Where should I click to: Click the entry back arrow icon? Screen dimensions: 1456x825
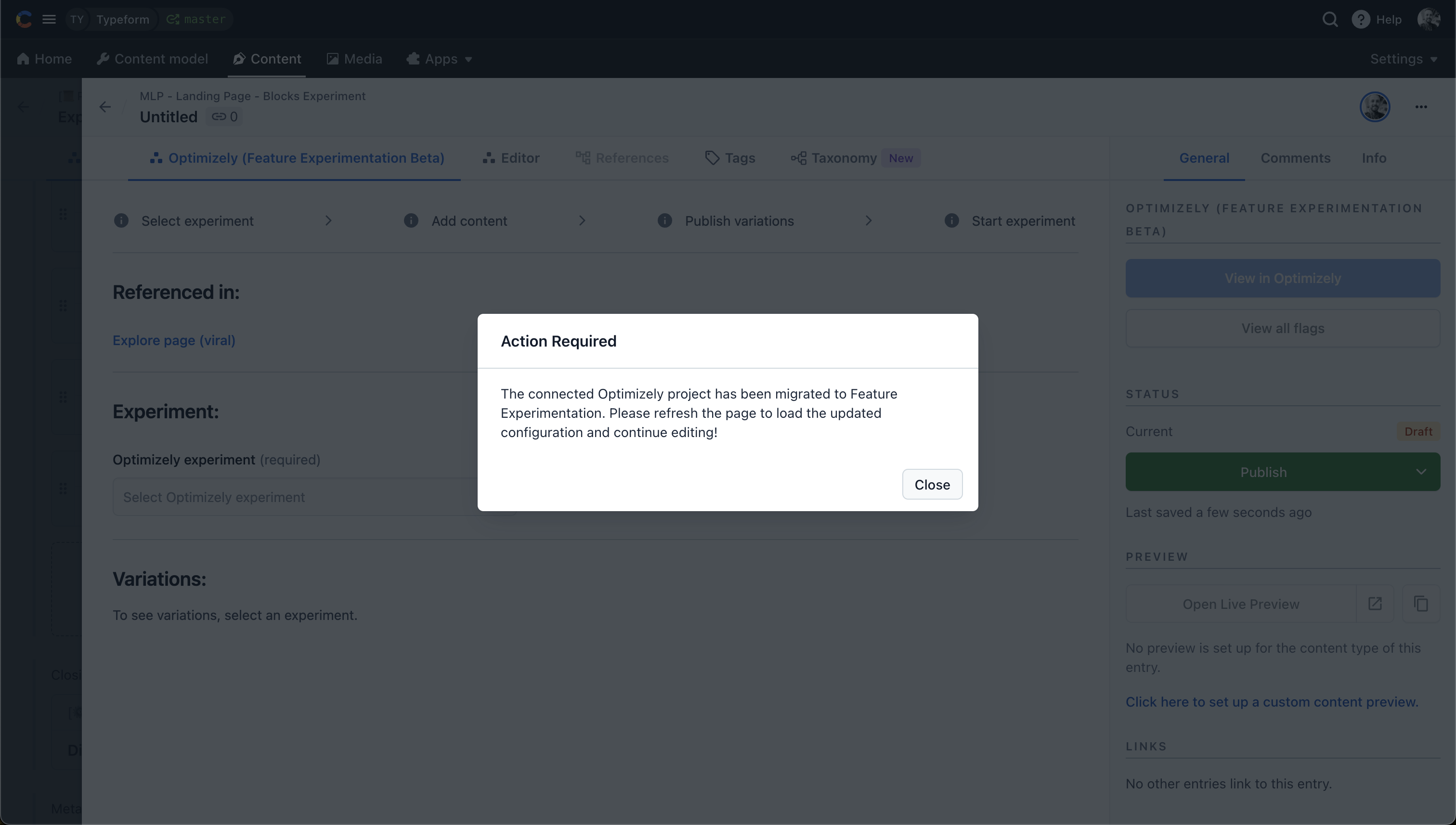(x=105, y=106)
